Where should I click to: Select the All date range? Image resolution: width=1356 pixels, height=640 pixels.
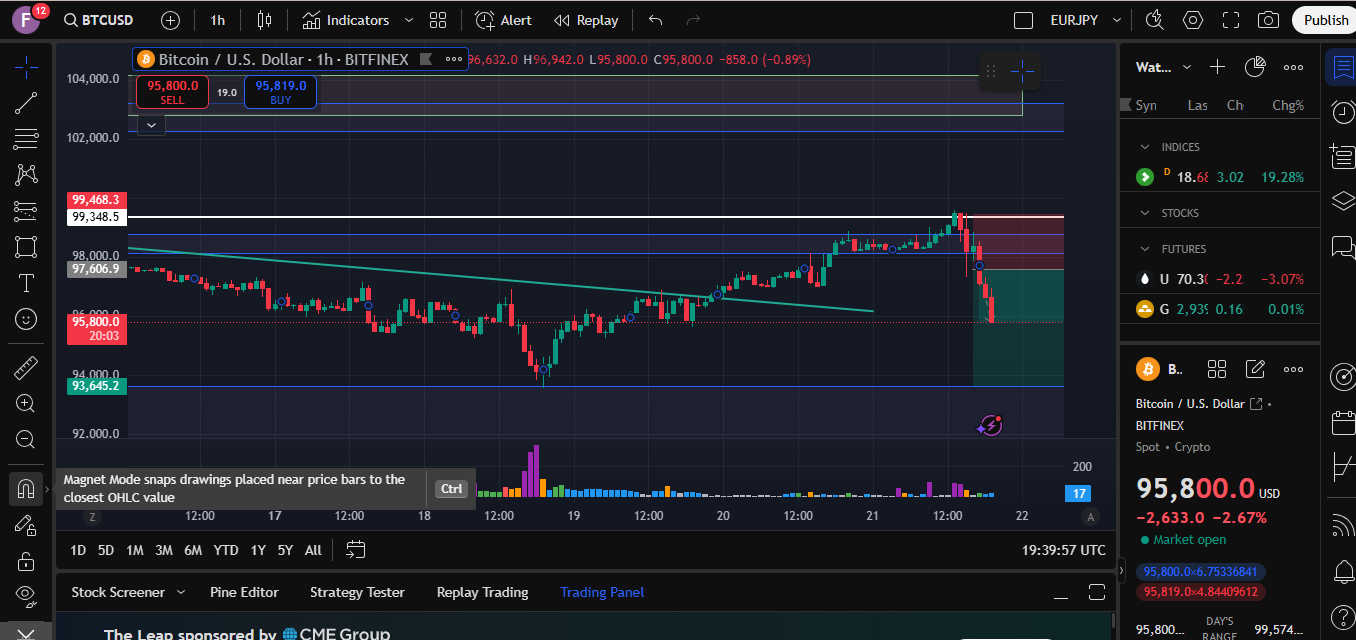313,550
